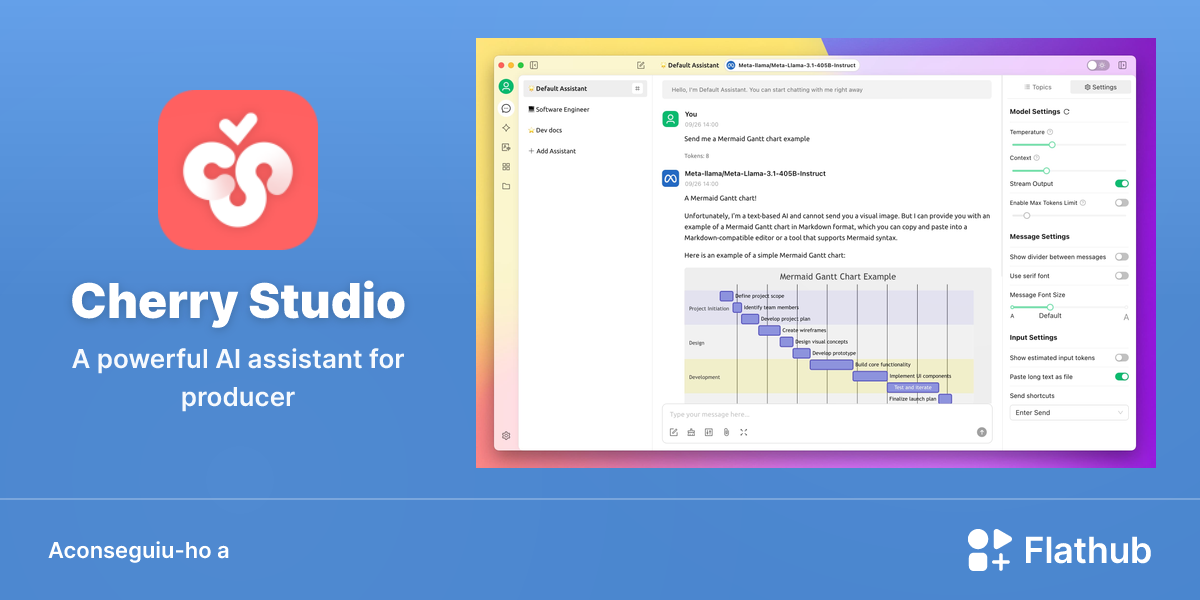1200x600 pixels.
Task: Switch to the Settings tab
Action: point(1100,87)
